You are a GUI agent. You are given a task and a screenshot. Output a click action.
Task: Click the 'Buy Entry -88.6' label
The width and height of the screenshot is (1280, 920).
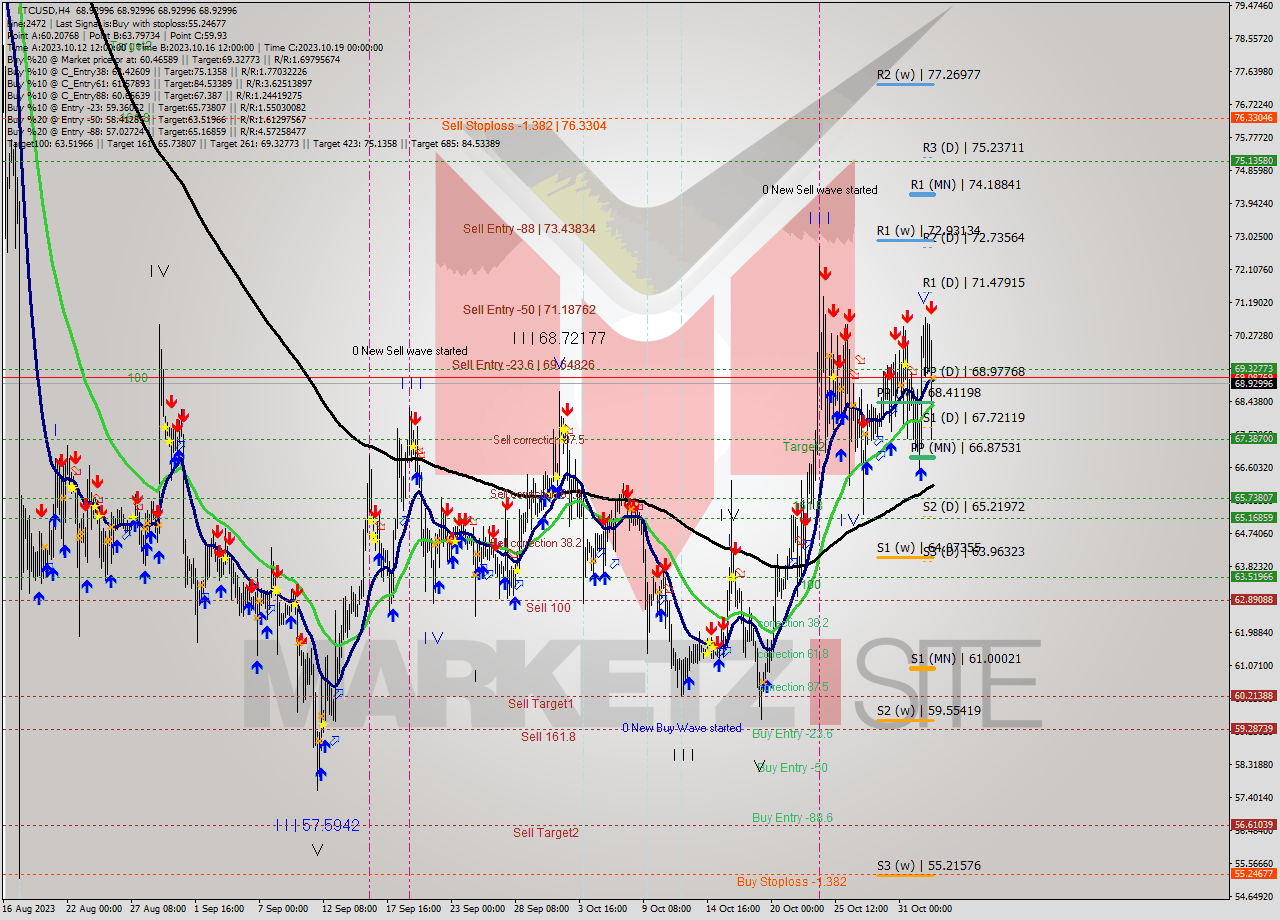pyautogui.click(x=792, y=817)
